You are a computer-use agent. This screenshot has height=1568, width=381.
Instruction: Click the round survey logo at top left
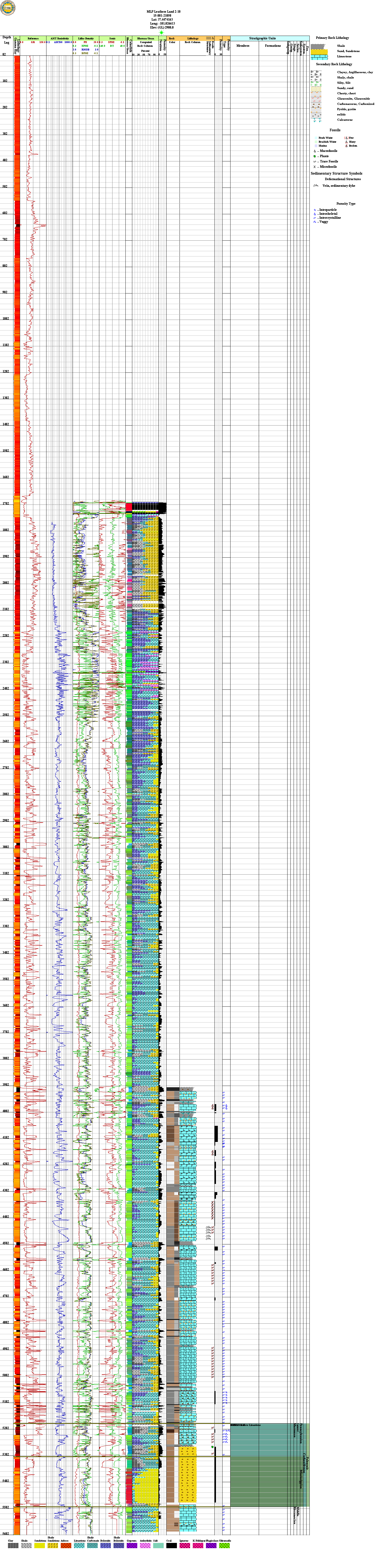[7, 8]
